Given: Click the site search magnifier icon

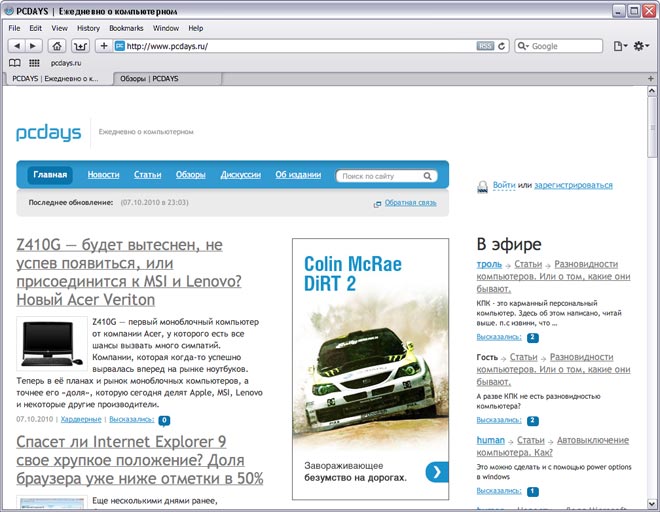Looking at the screenshot, I should pos(428,176).
